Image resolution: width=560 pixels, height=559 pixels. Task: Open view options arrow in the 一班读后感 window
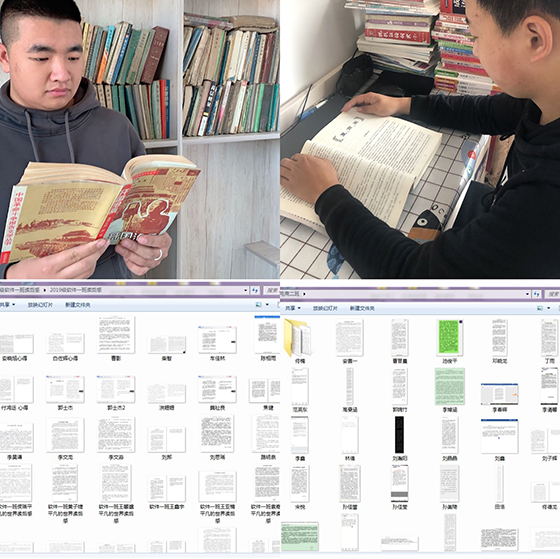coord(267,305)
